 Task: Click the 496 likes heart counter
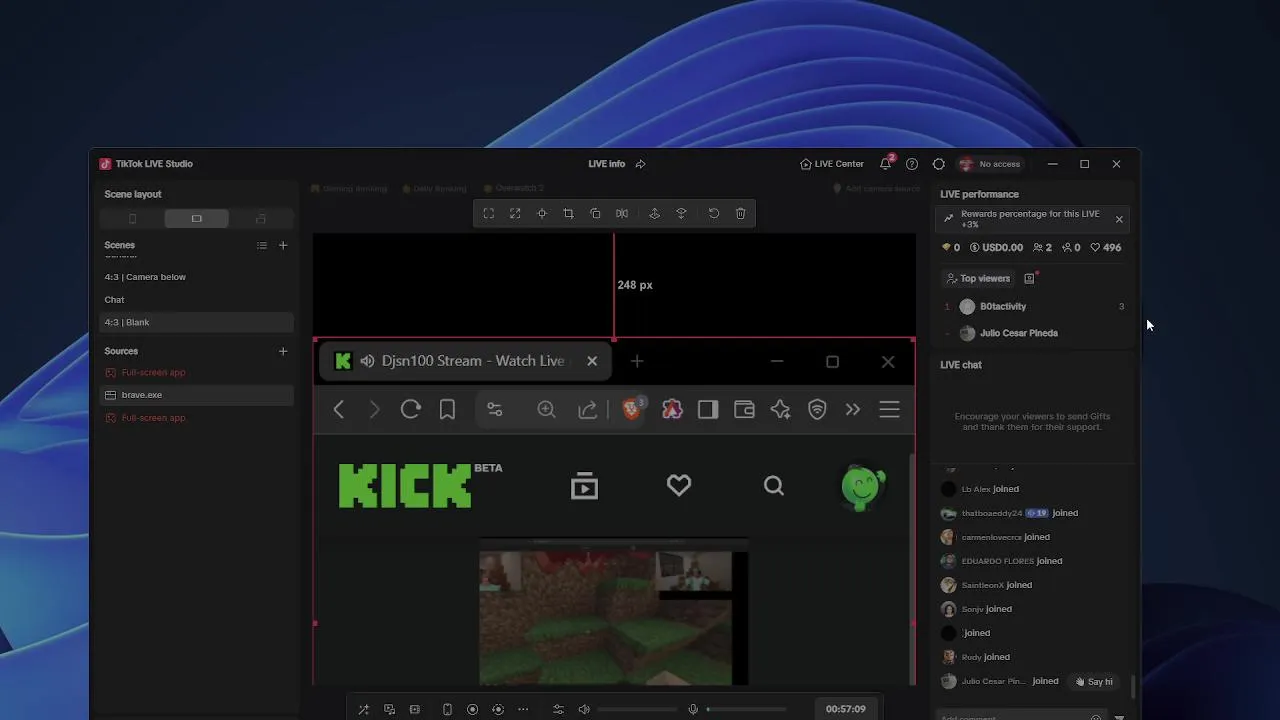(1105, 247)
